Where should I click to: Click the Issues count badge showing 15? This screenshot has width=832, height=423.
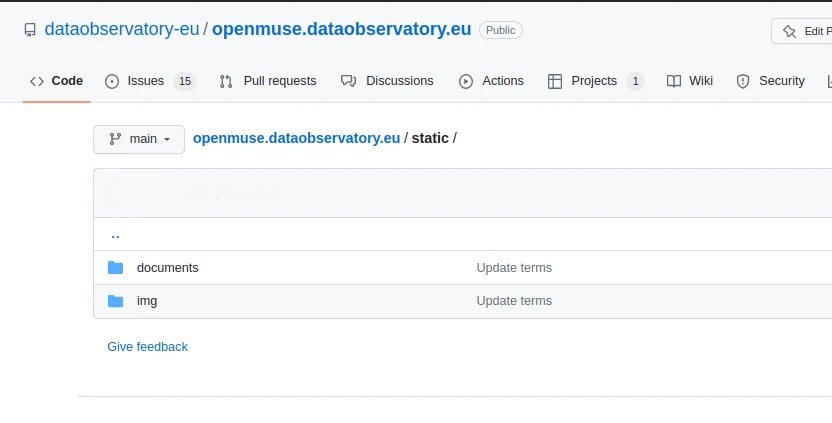(x=185, y=81)
